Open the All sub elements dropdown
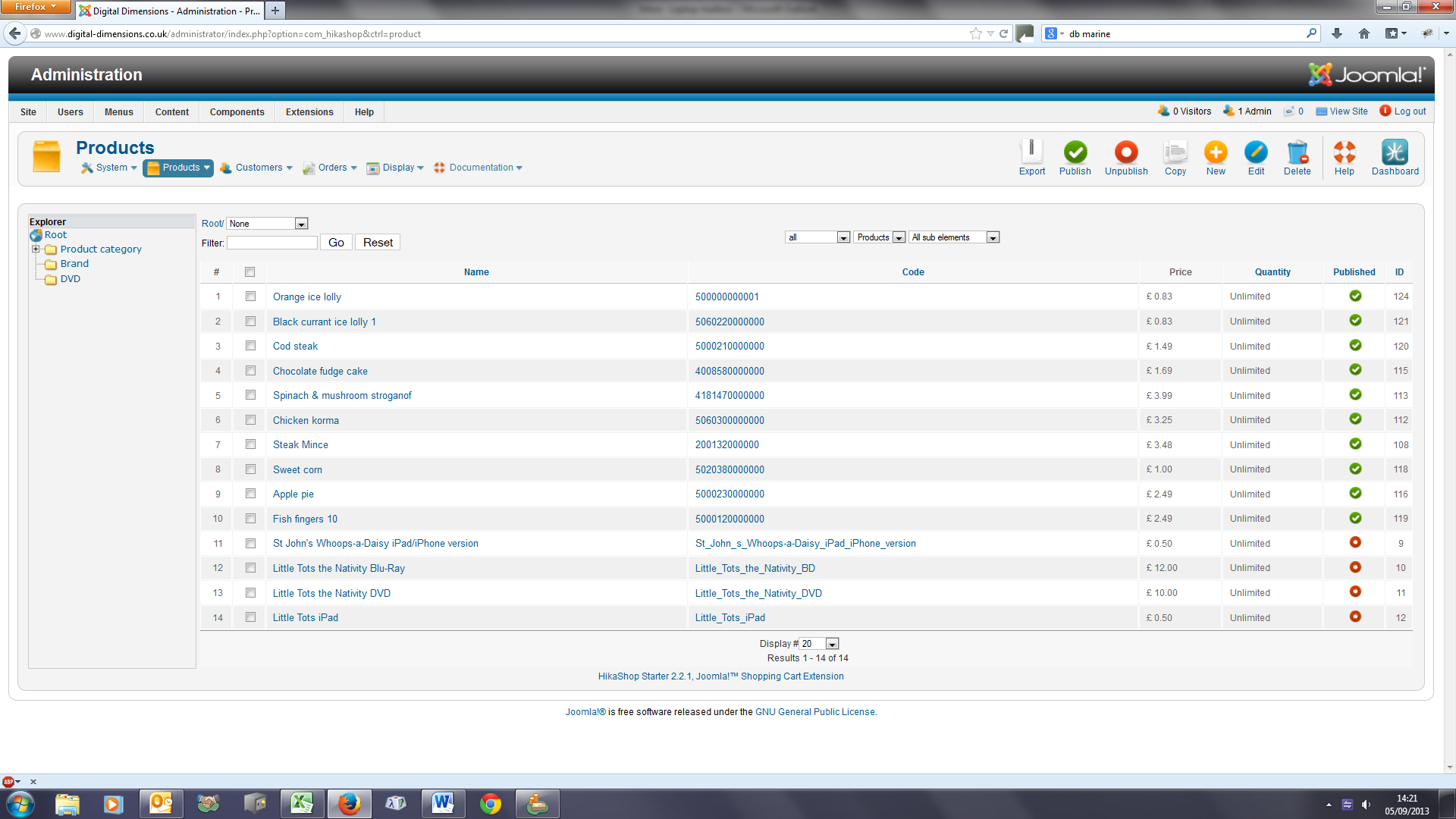 click(954, 237)
